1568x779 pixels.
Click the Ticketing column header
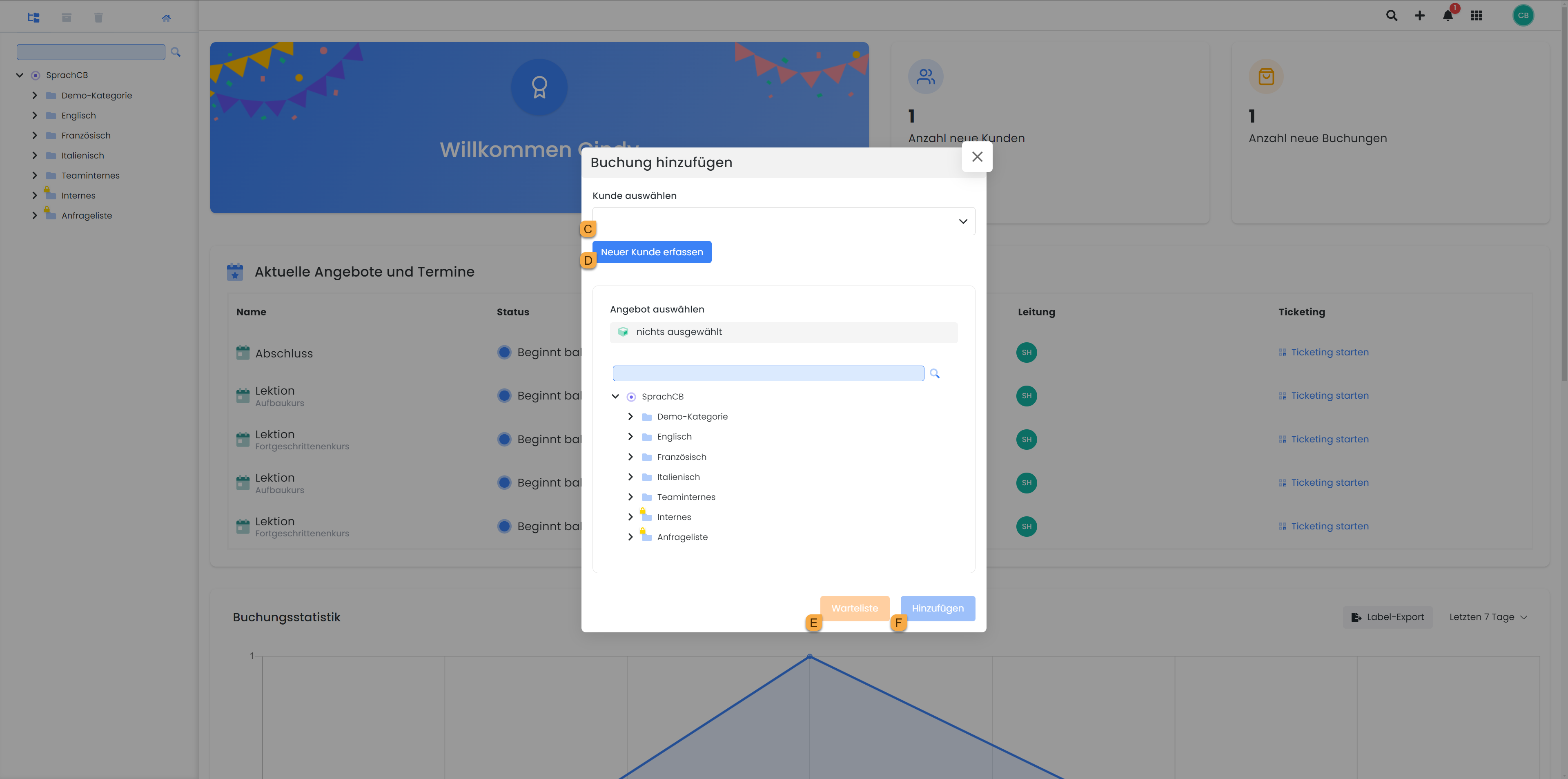pyautogui.click(x=1301, y=312)
